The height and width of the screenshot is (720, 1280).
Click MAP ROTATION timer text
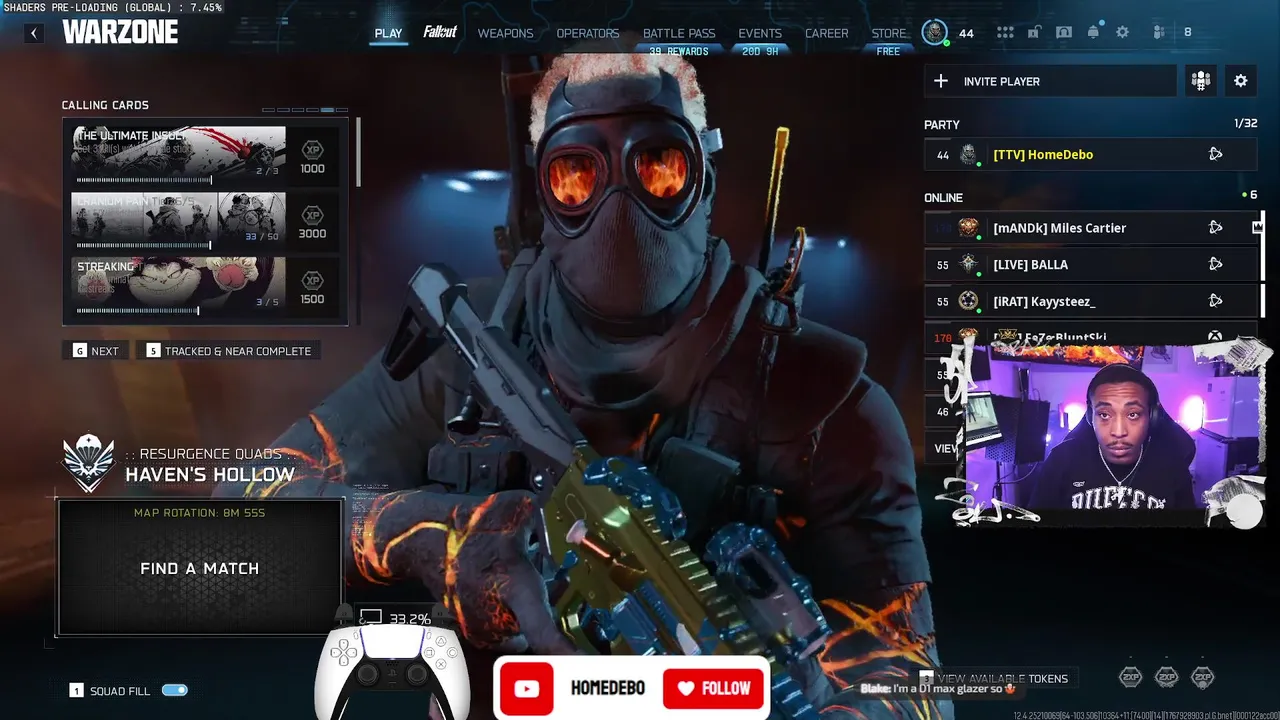[x=199, y=513]
